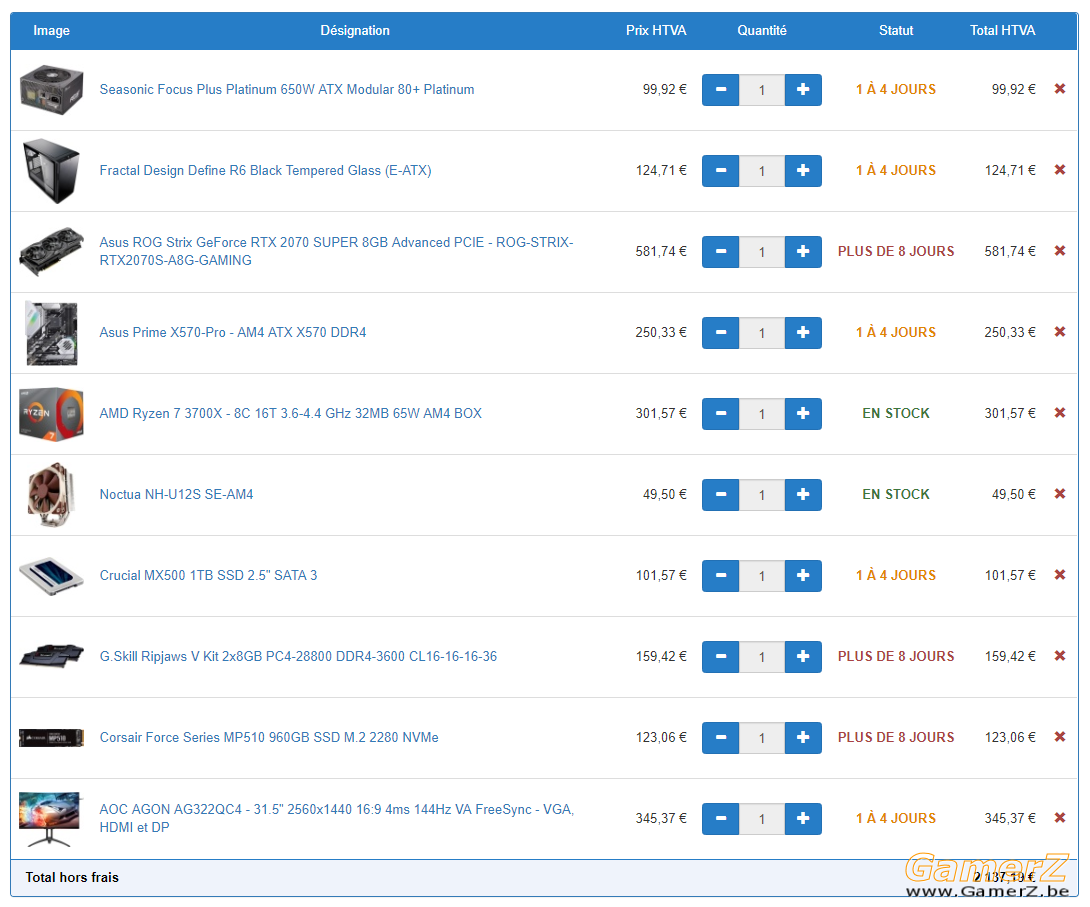Decrease quantity of Fractal Design Define R6

(x=721, y=171)
